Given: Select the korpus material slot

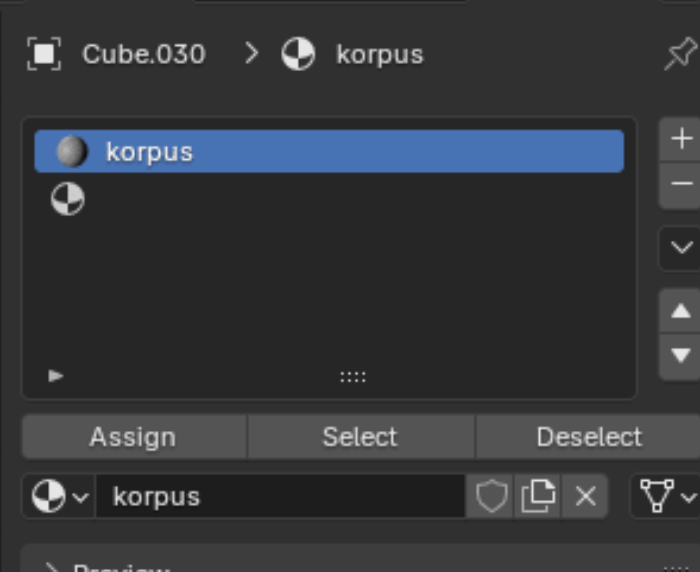Looking at the screenshot, I should [x=328, y=152].
